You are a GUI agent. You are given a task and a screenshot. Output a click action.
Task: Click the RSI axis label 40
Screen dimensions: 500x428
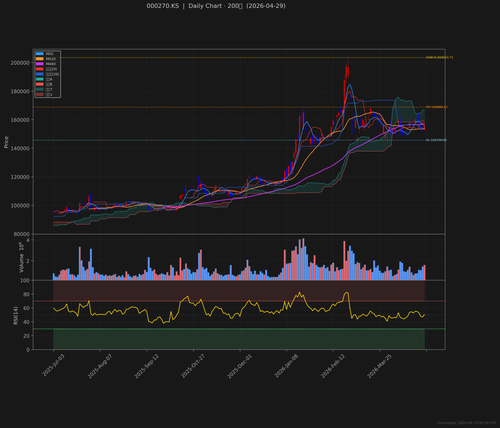[26, 322]
